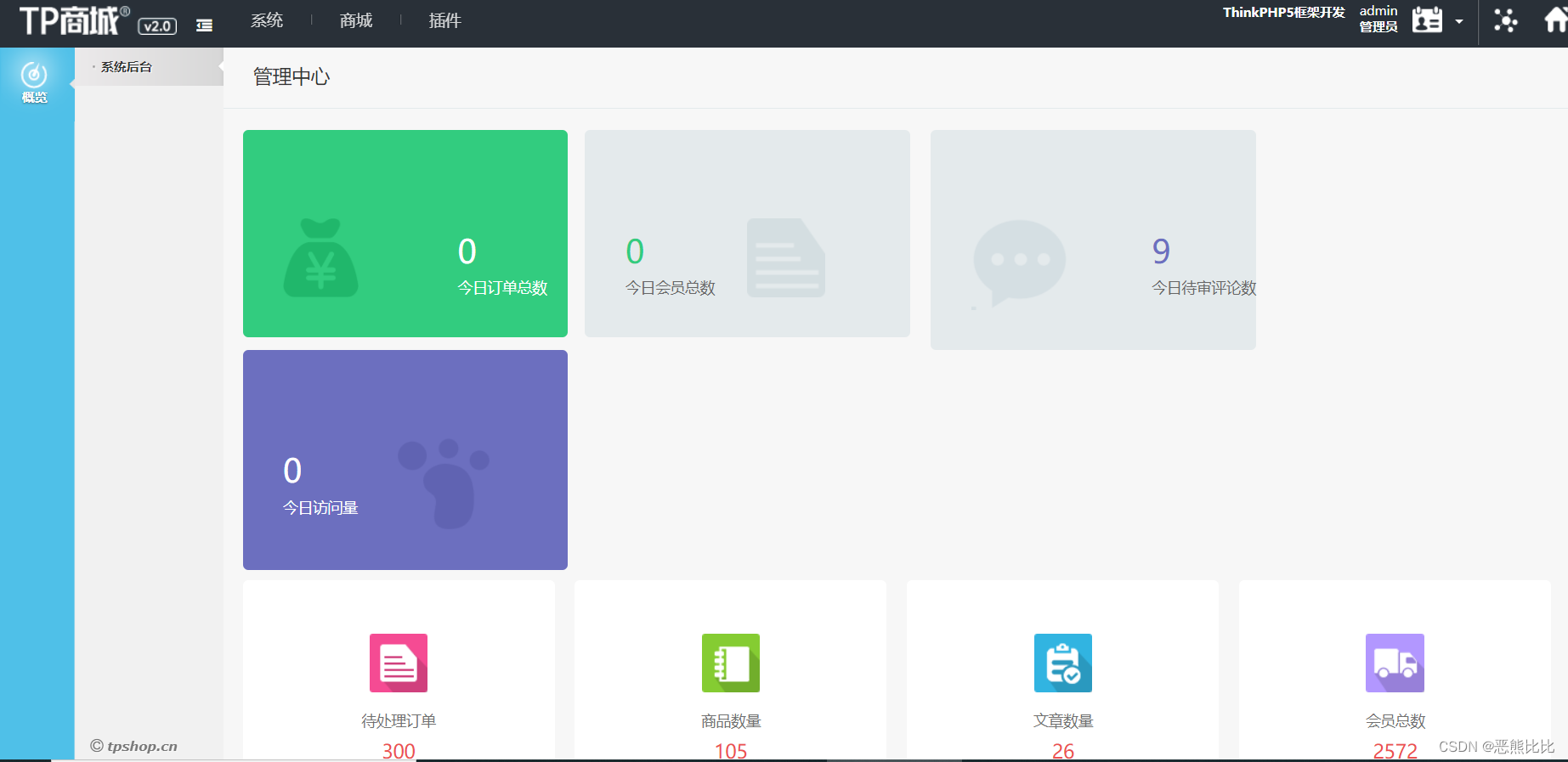Click the admin profile avatar icon
1568x762 pixels.
coord(1427,20)
